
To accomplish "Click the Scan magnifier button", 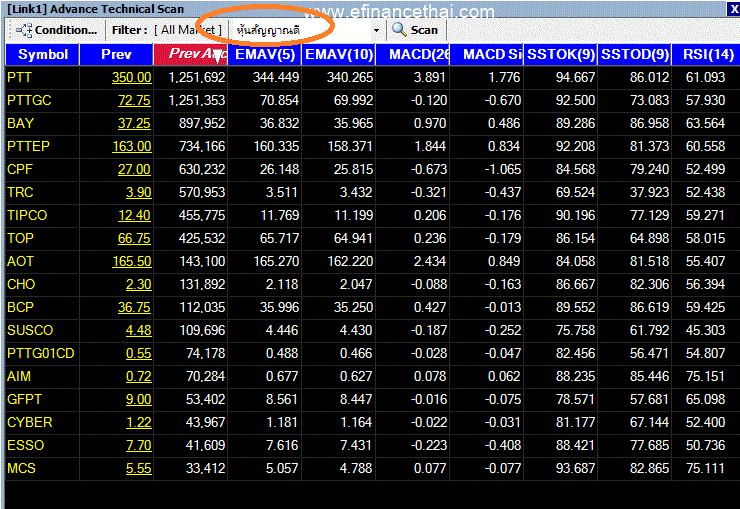I will pos(415,30).
